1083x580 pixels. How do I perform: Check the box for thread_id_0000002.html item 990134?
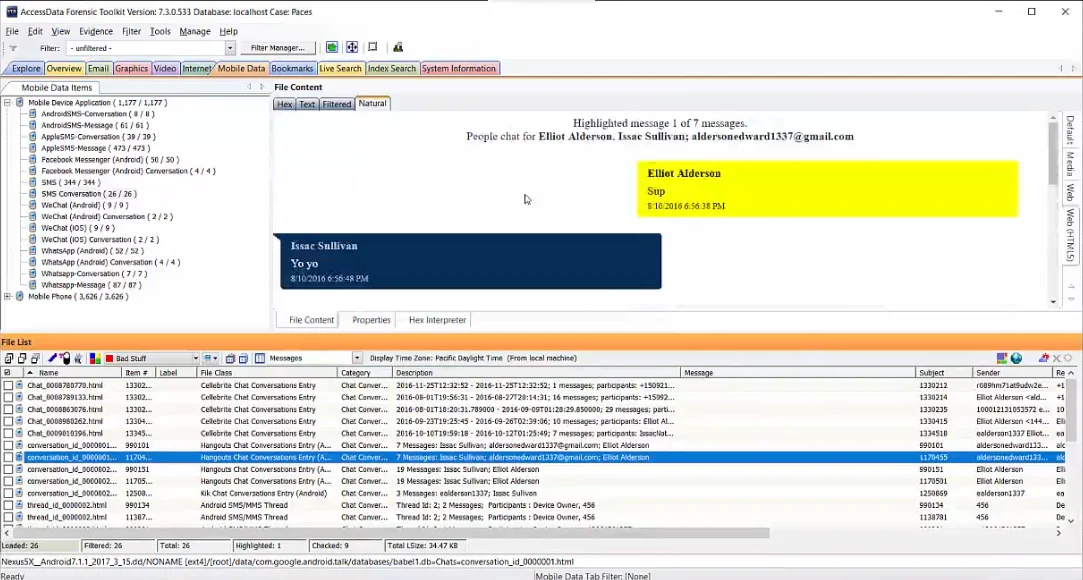click(8, 505)
